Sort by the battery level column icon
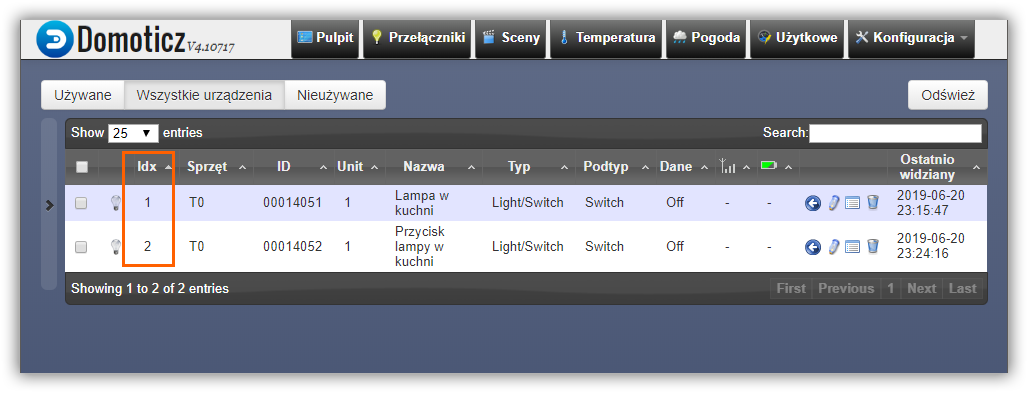The height and width of the screenshot is (393, 1028). pos(768,167)
